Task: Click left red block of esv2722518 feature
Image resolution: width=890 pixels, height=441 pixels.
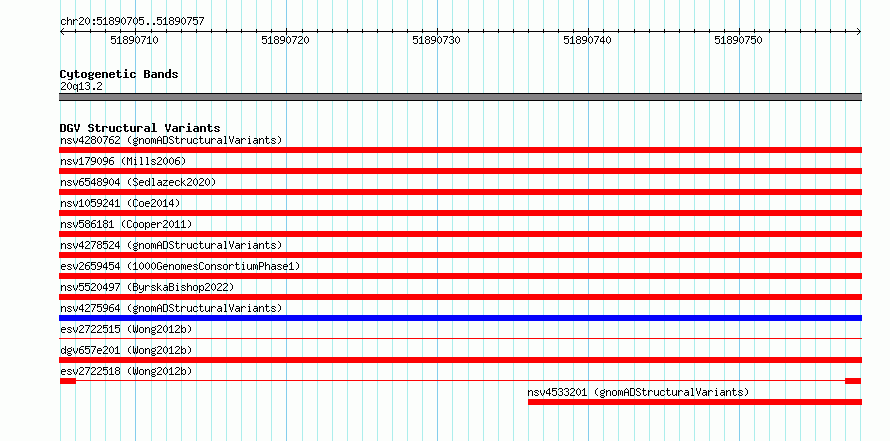Action: click(68, 381)
